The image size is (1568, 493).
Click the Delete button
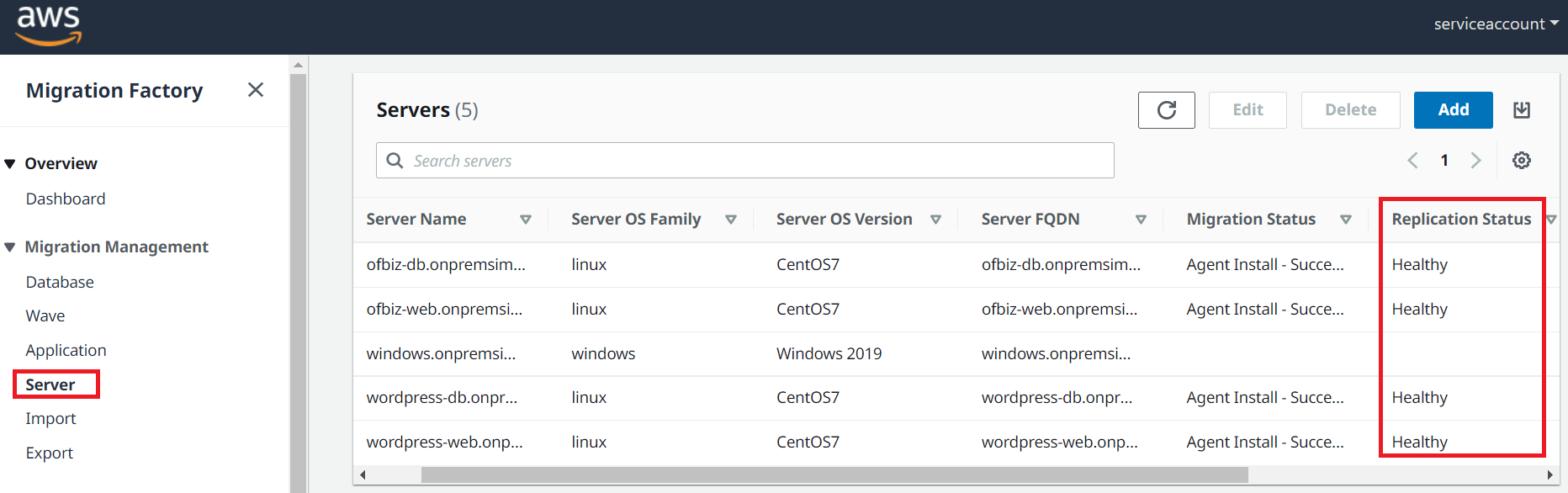(x=1350, y=110)
